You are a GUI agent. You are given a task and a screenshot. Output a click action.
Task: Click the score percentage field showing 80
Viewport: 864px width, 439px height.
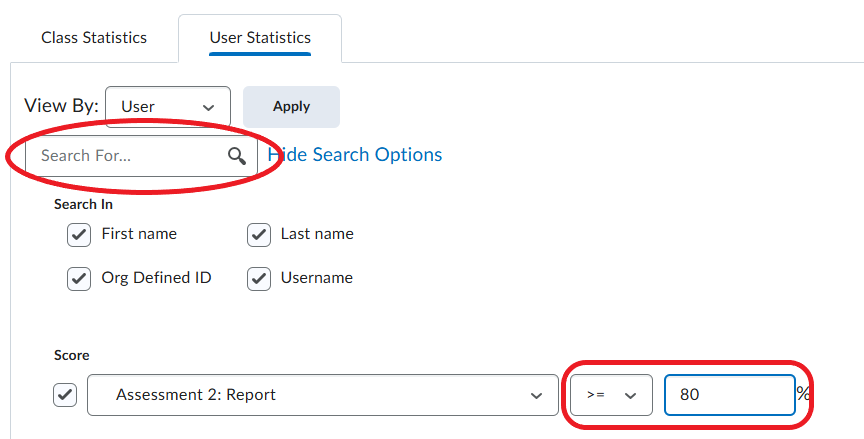(728, 395)
